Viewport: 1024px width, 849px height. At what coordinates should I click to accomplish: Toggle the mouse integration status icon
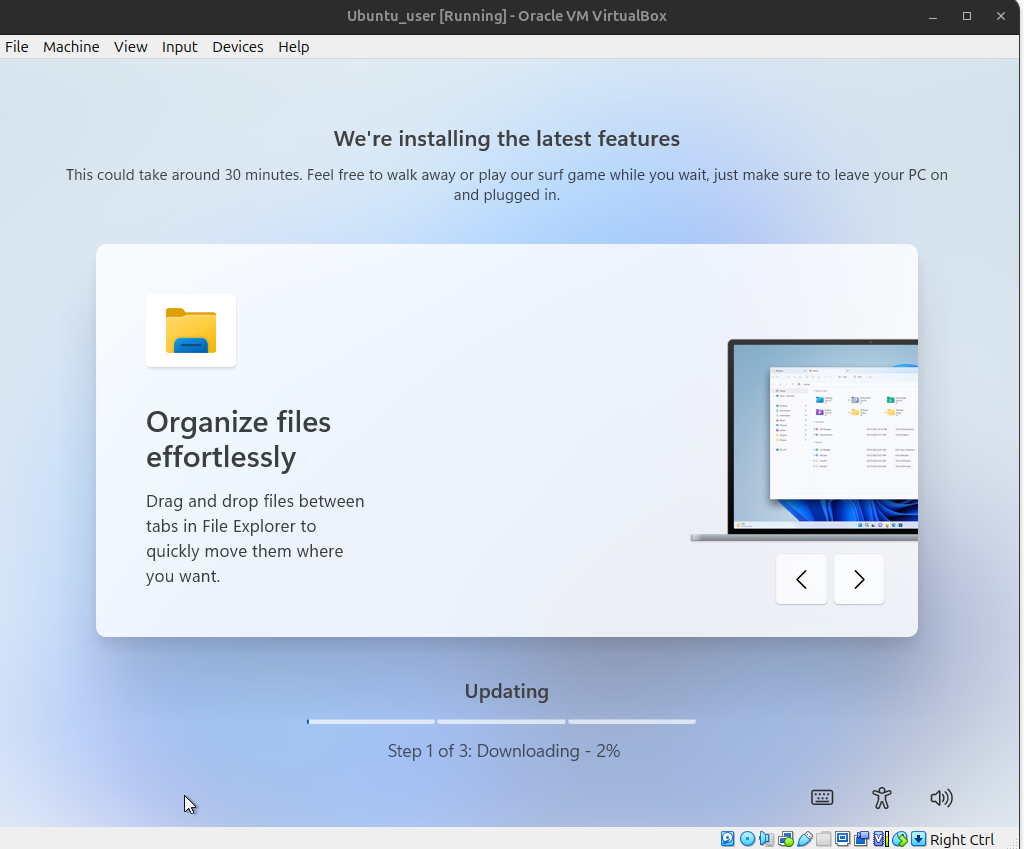pyautogui.click(x=900, y=839)
